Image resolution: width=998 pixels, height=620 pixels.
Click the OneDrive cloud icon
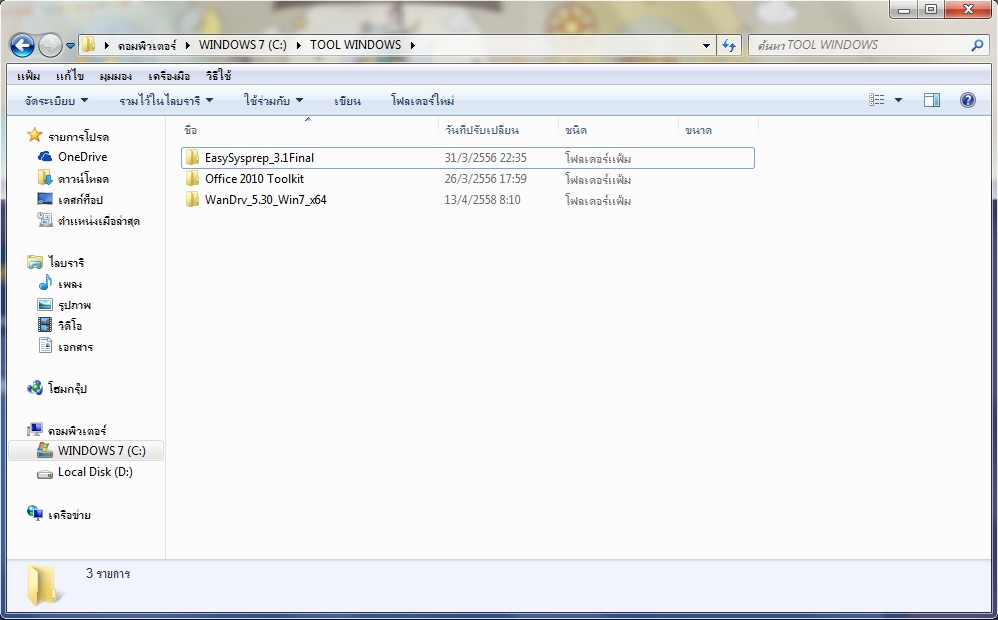45,157
